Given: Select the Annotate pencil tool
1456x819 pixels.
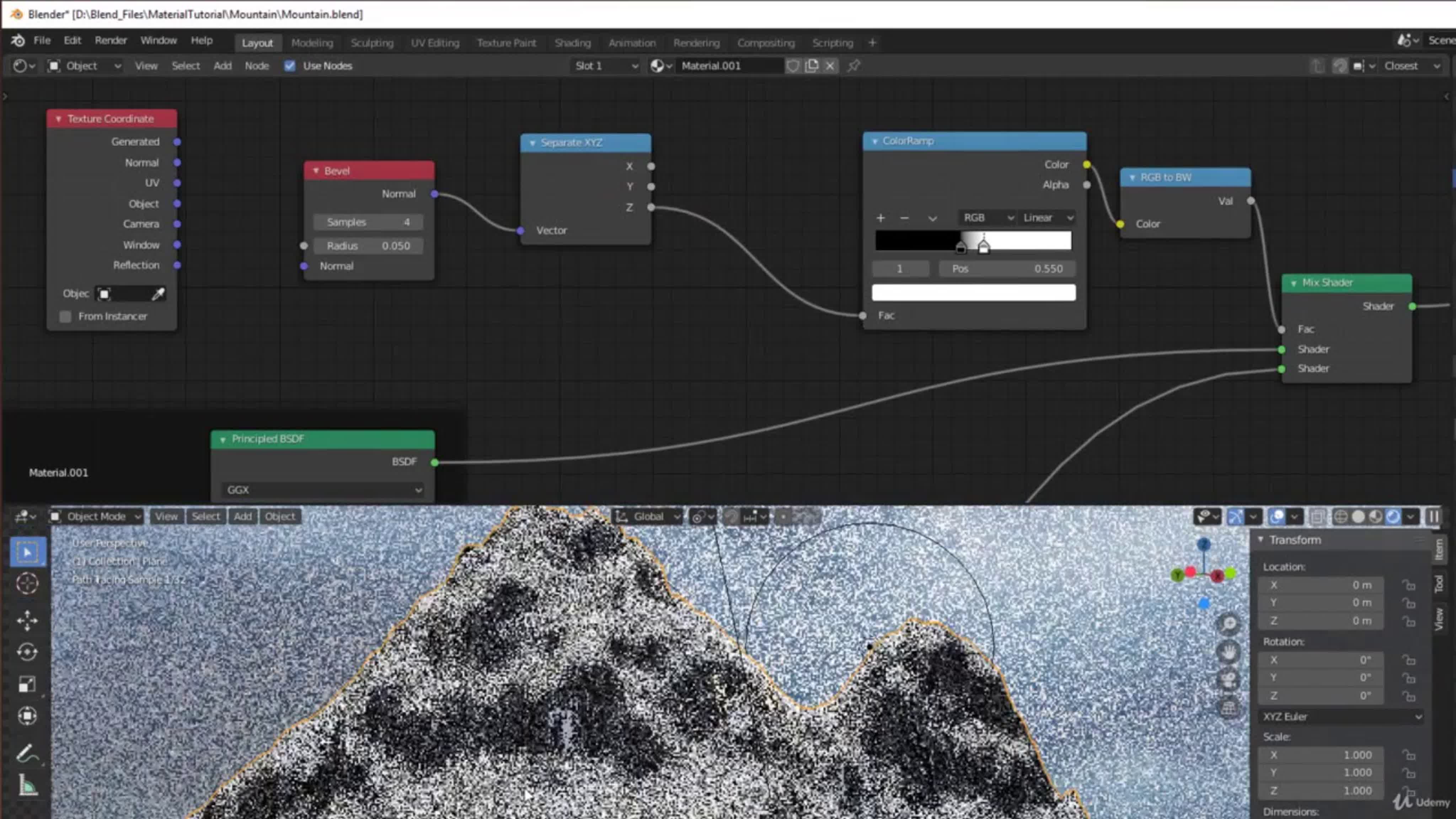Looking at the screenshot, I should [x=27, y=754].
